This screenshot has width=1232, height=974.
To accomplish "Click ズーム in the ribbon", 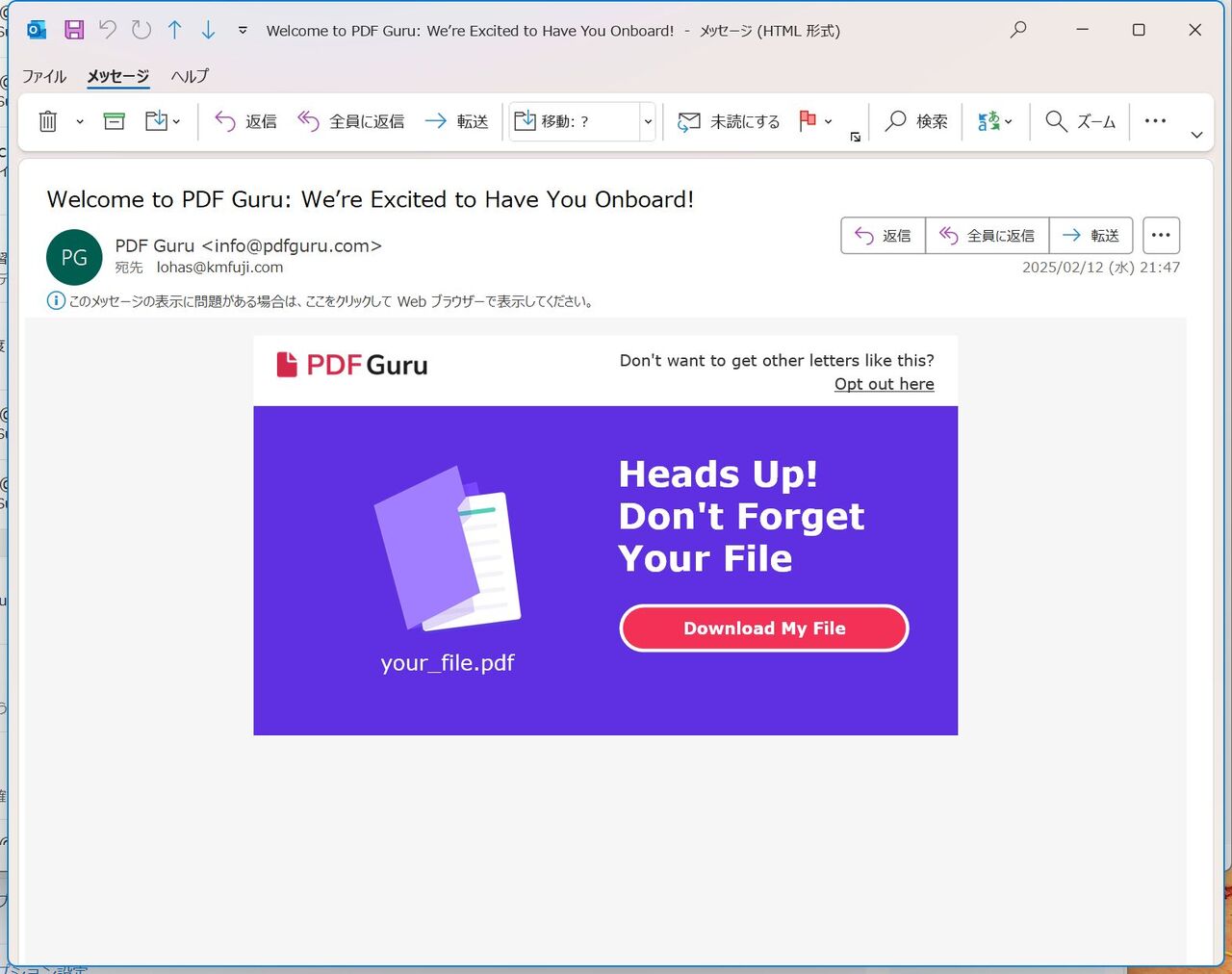I will click(x=1080, y=121).
